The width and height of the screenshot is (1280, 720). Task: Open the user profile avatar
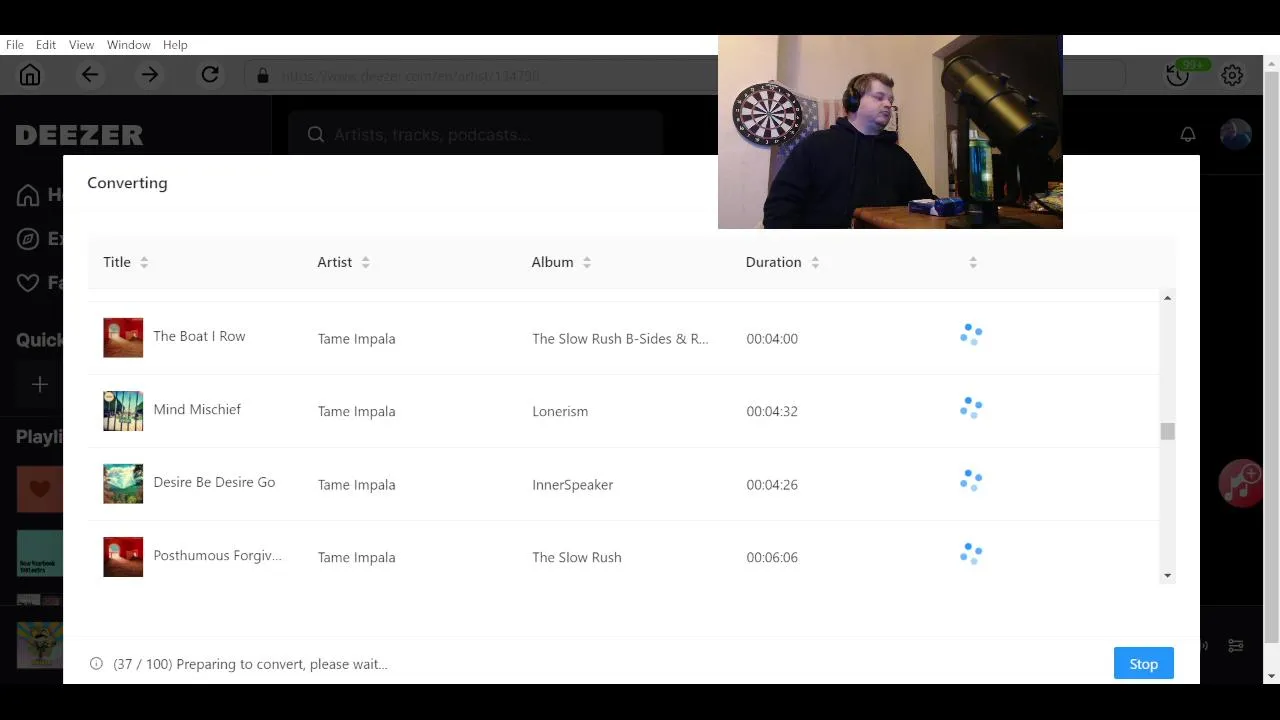[x=1236, y=134]
